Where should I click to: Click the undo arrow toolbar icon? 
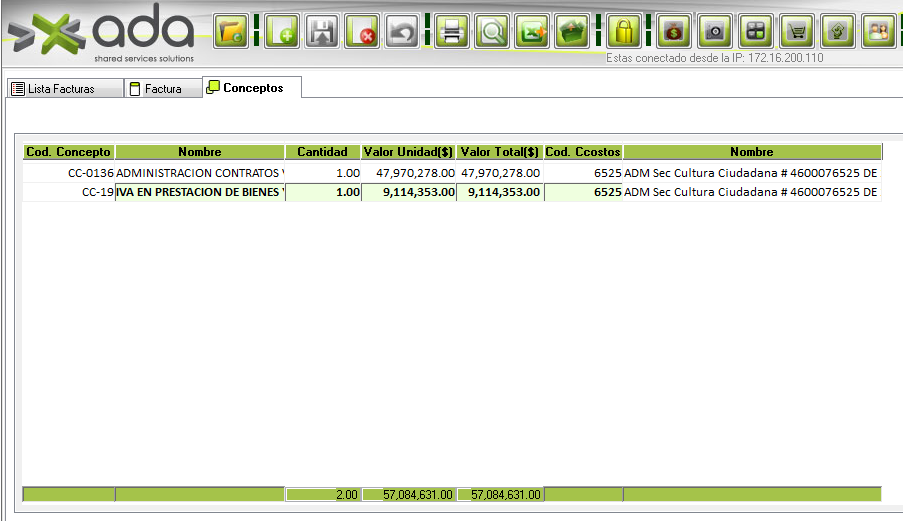pos(402,32)
